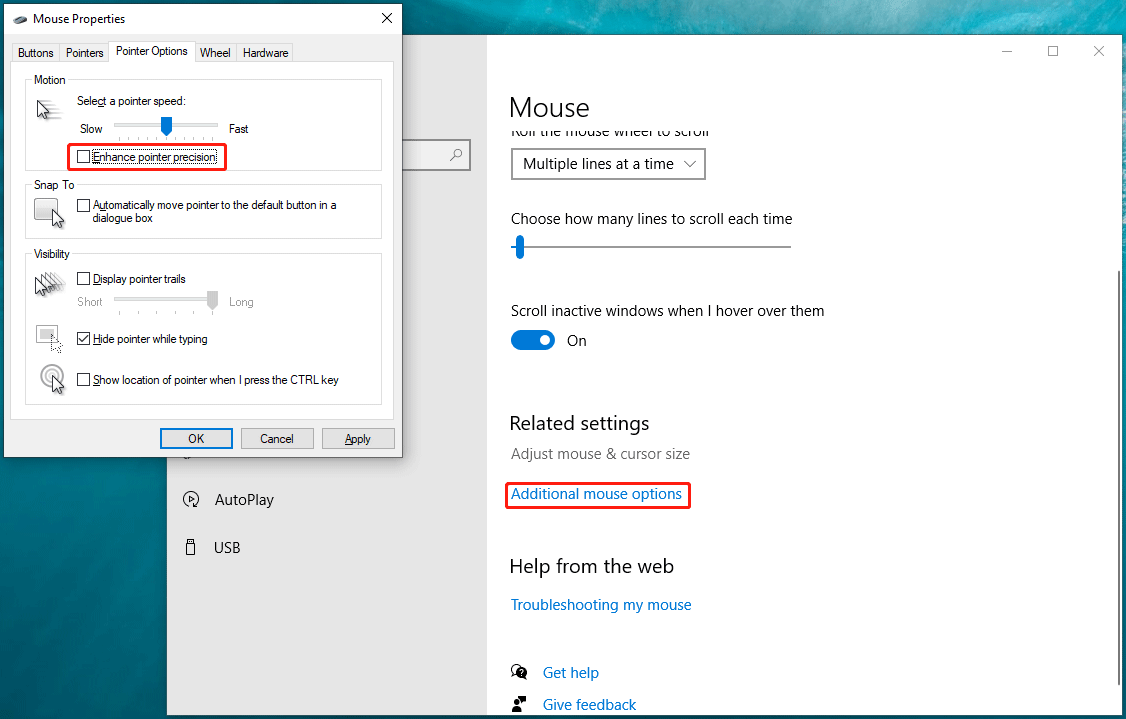
Task: Click the Get help icon
Action: pos(519,672)
